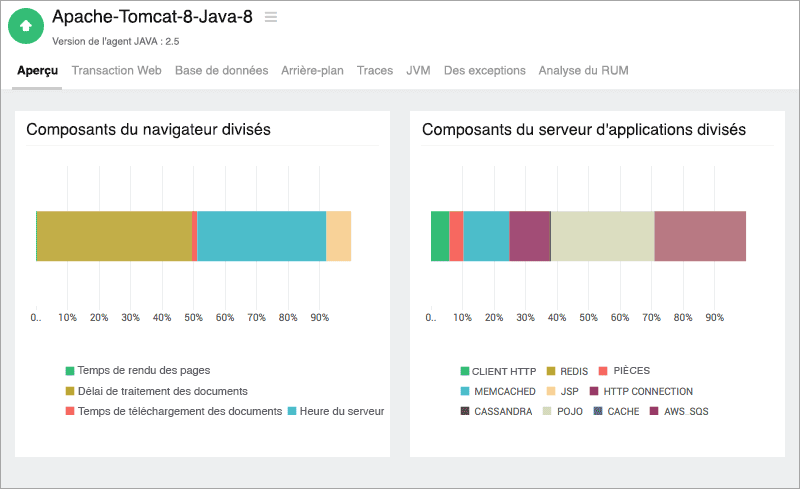Toggle the AWS SQS legend entry

click(685, 411)
